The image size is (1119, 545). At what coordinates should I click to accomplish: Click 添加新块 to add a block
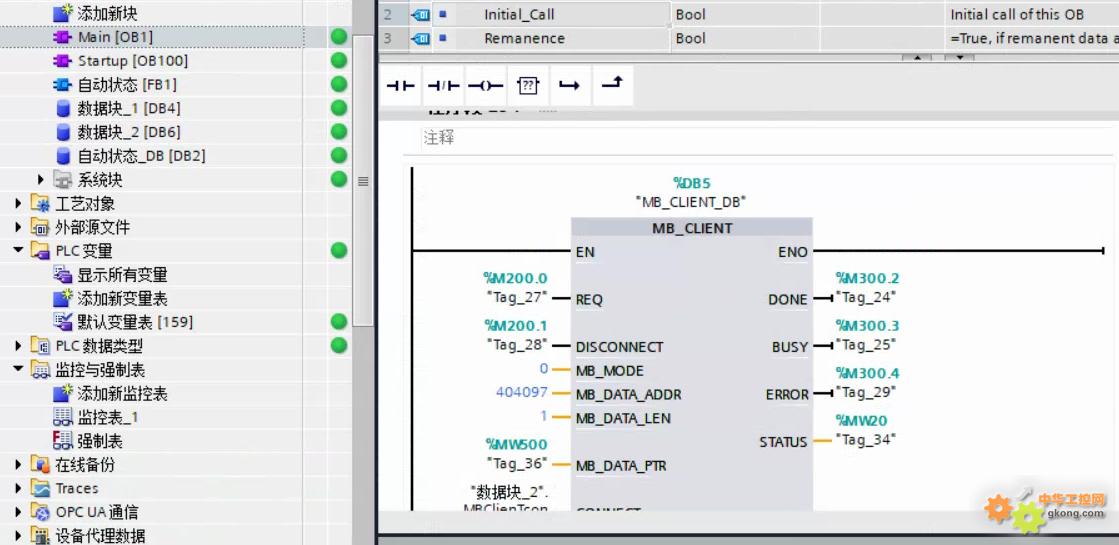pyautogui.click(x=107, y=13)
